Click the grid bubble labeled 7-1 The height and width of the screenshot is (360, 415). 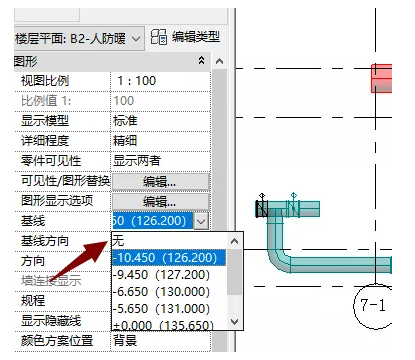[373, 306]
